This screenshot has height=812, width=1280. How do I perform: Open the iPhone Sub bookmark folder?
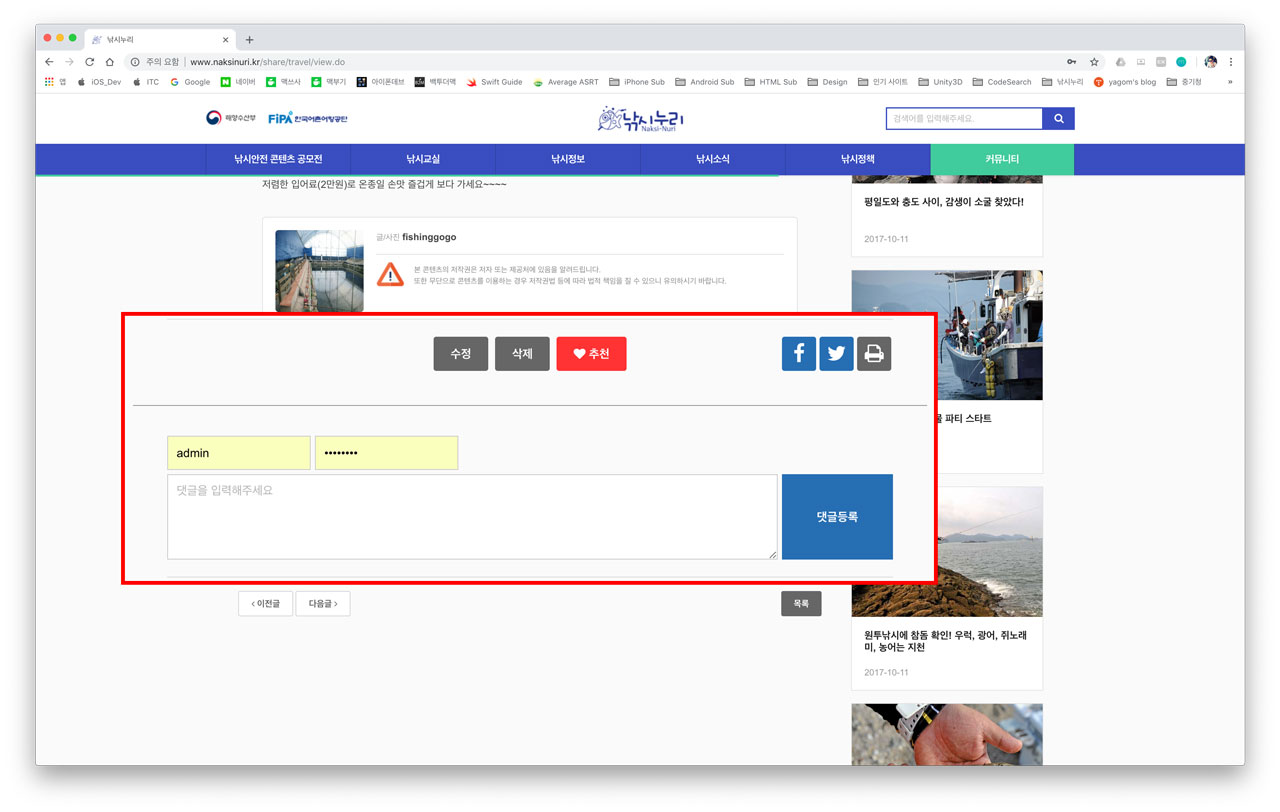pos(636,82)
